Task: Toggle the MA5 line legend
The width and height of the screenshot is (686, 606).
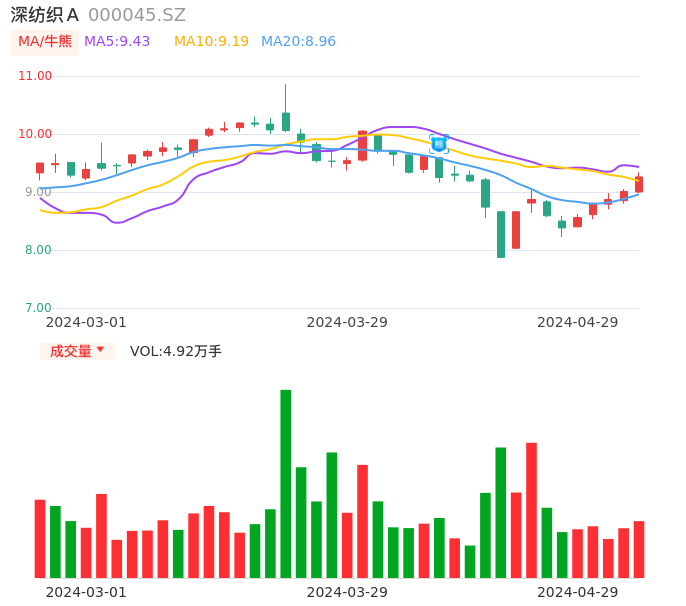Action: pos(117,42)
